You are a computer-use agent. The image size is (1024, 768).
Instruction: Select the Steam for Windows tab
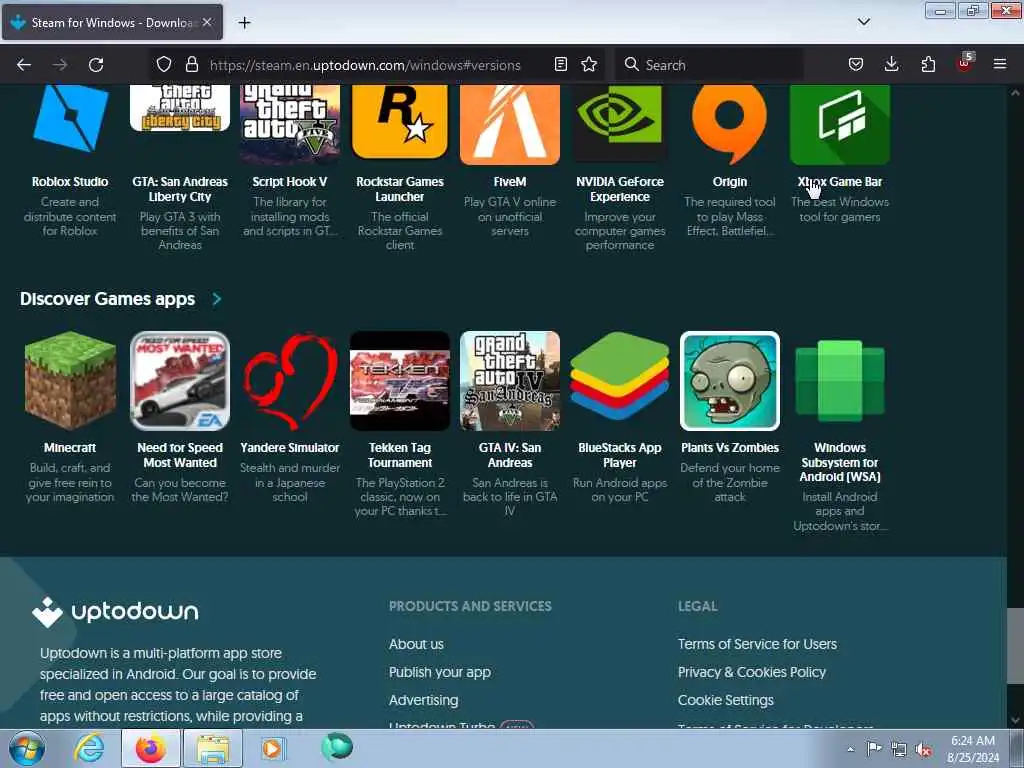112,22
